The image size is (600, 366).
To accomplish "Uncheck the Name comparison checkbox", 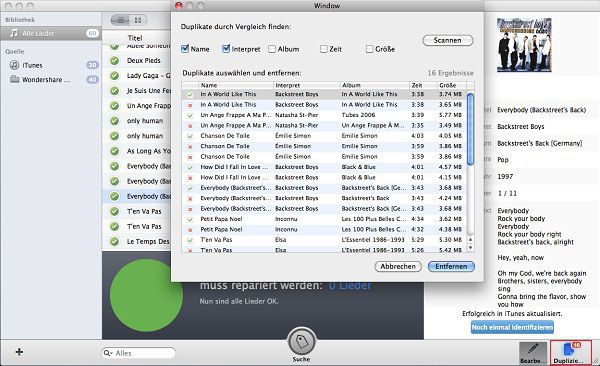I will 185,49.
